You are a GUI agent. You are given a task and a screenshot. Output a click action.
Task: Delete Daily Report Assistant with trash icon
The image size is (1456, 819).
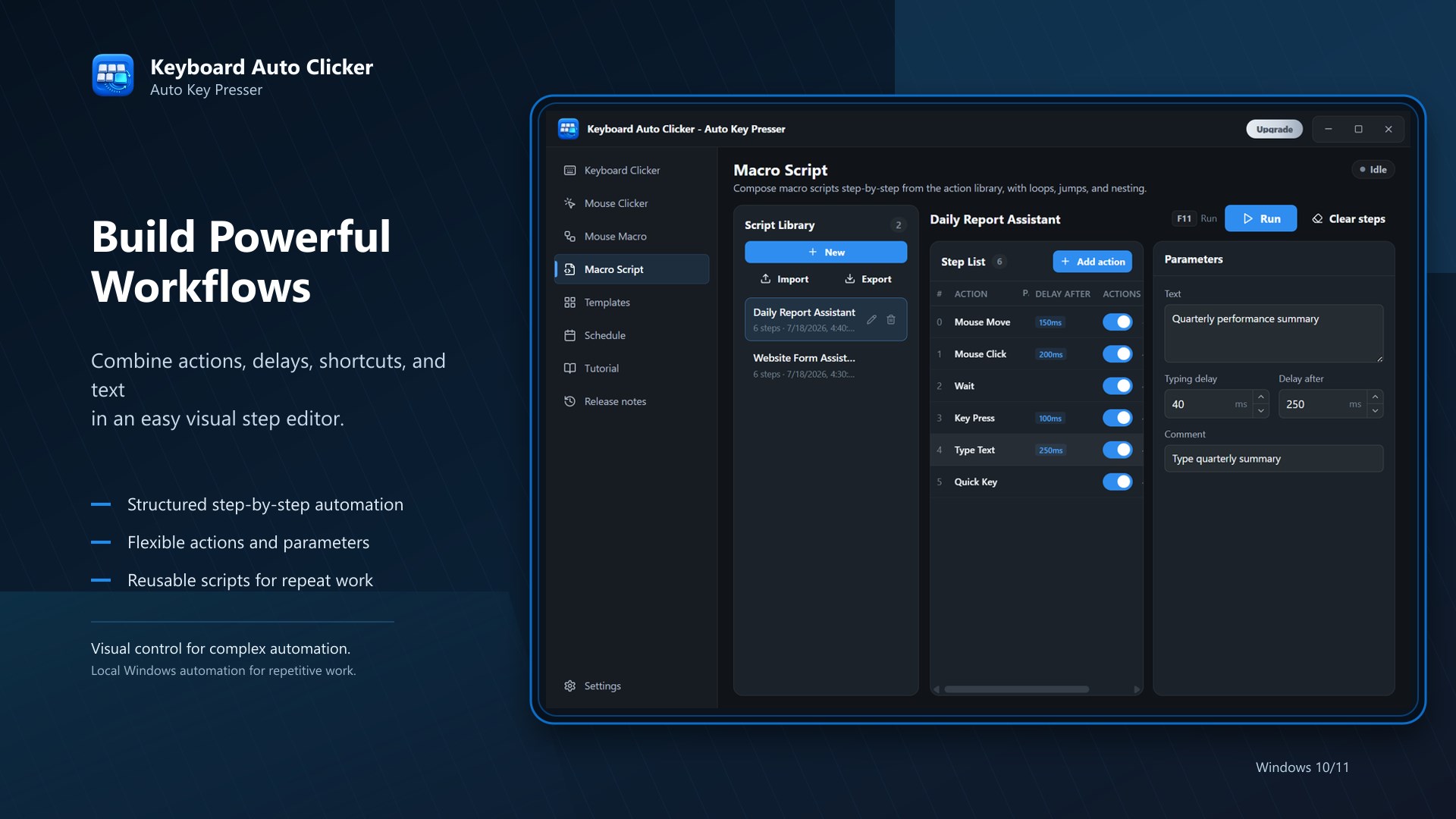click(891, 319)
